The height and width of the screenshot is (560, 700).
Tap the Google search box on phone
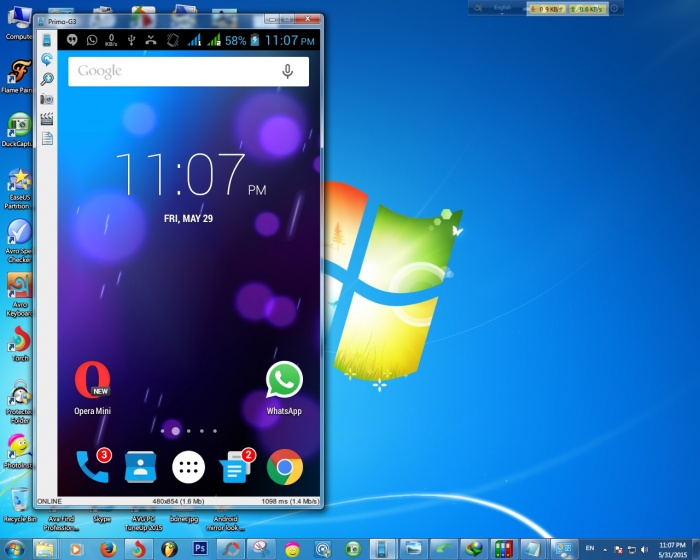coord(188,71)
